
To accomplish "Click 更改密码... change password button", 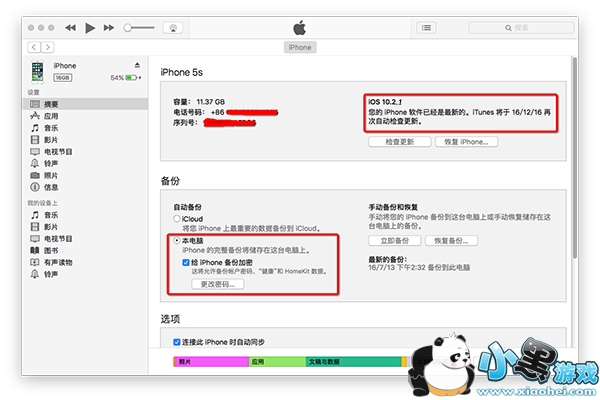I will tap(218, 284).
